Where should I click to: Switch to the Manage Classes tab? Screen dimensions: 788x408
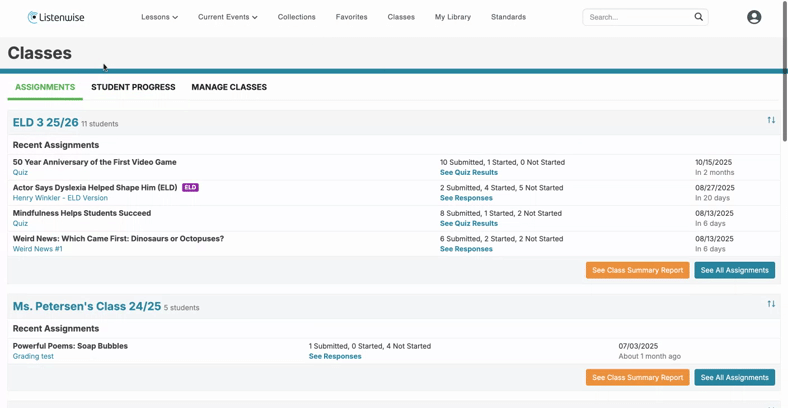coord(229,87)
